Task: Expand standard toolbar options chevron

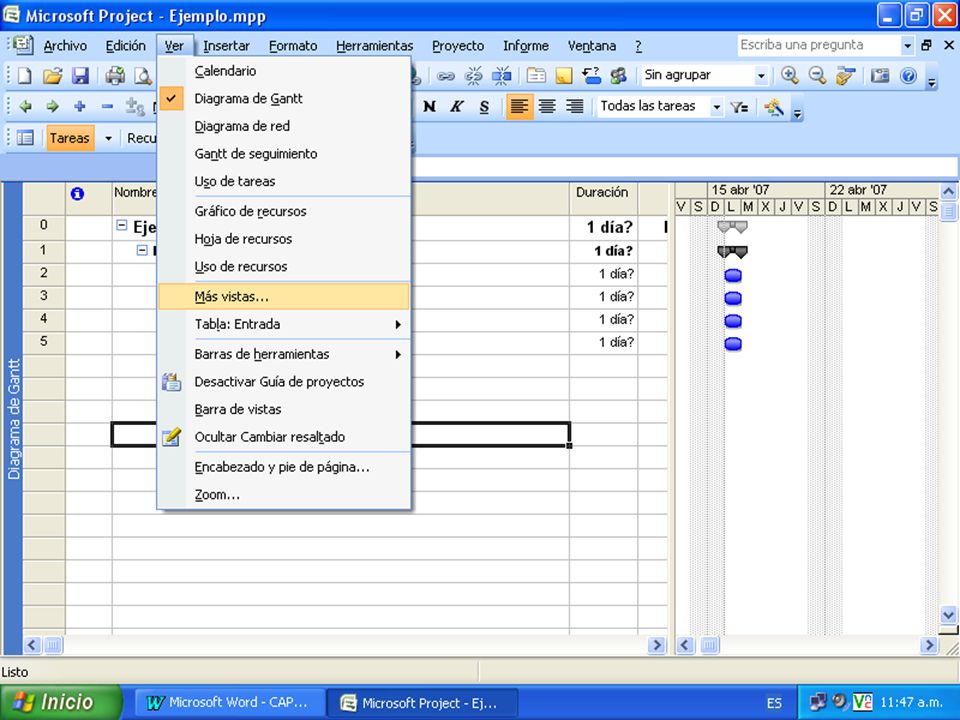Action: 931,81
